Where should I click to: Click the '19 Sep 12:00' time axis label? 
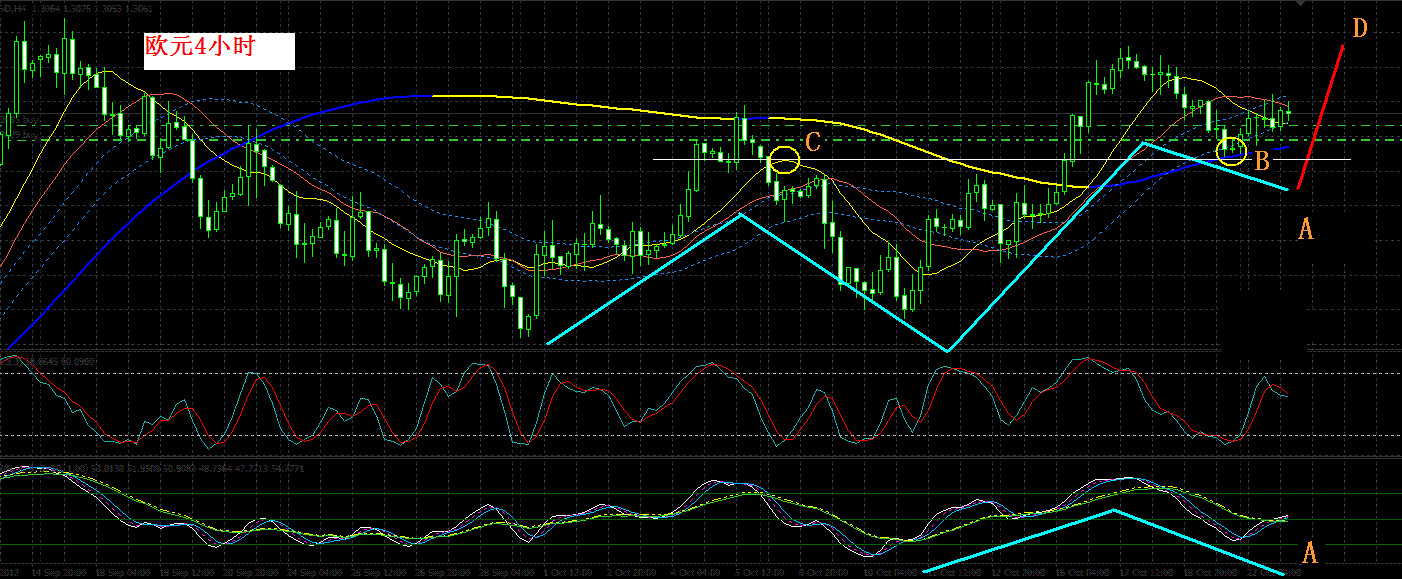click(187, 572)
